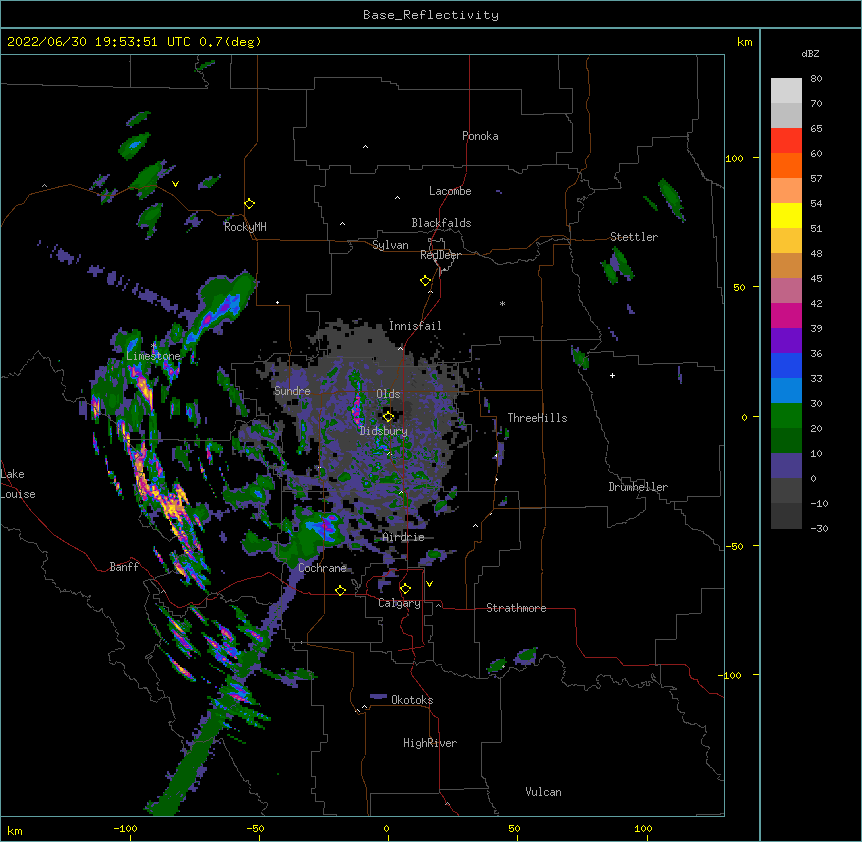
Task: Click the bright yellow 51-54 dBZ legend swatch
Action: pos(786,215)
